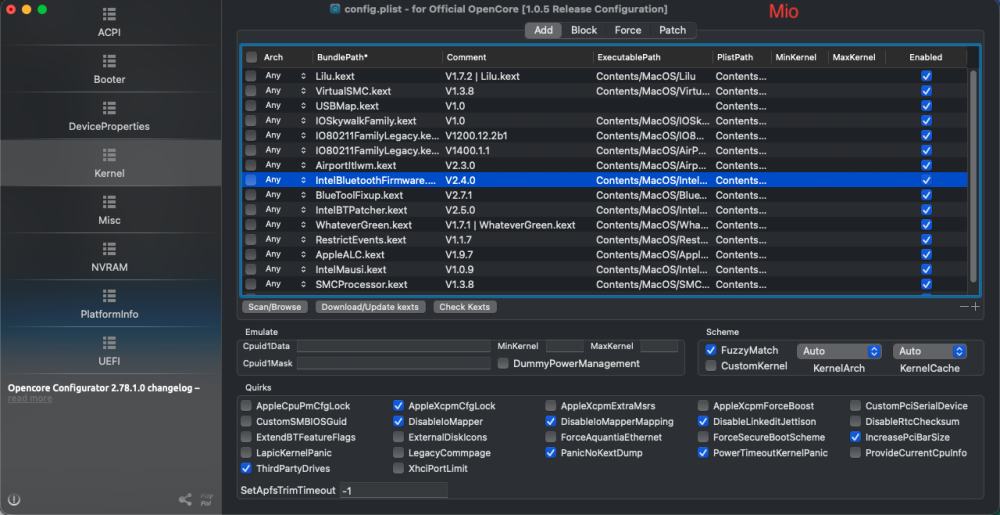Screen dimensions: 1000x515
Task: Toggle the select-all checkbox in table header
Action: coord(251,57)
